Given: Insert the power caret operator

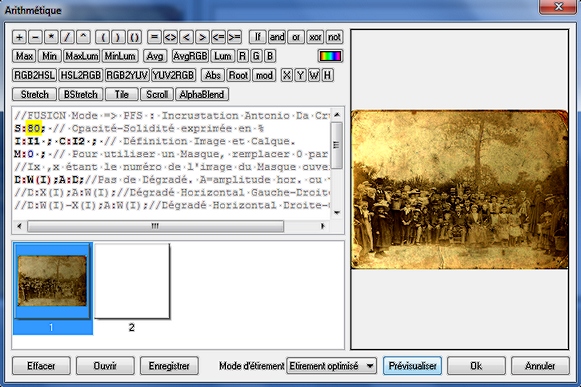Looking at the screenshot, I should [83, 37].
